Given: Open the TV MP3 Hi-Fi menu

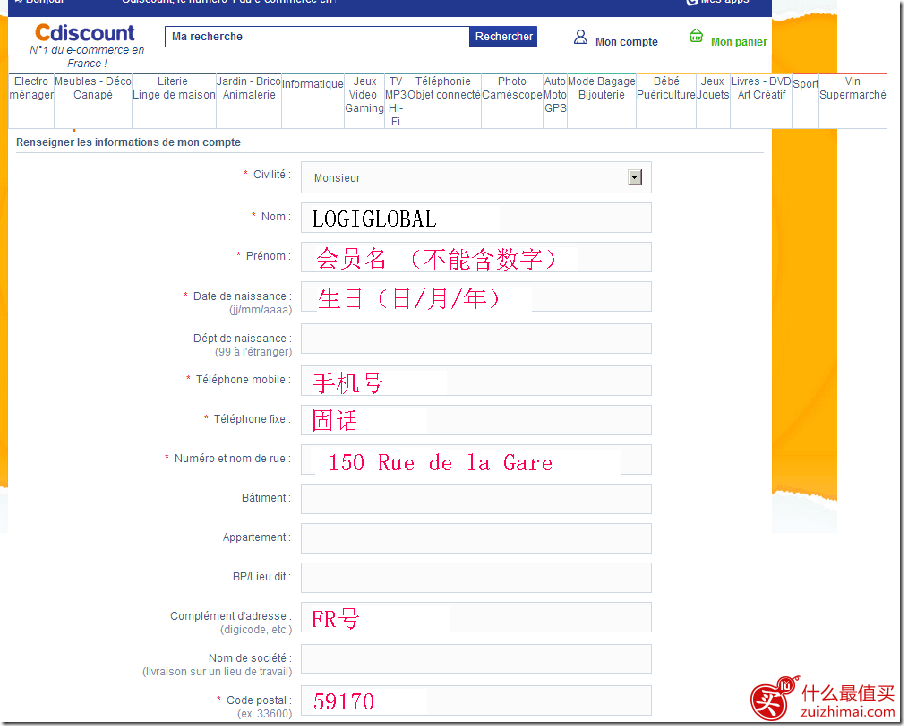Looking at the screenshot, I should [x=396, y=101].
